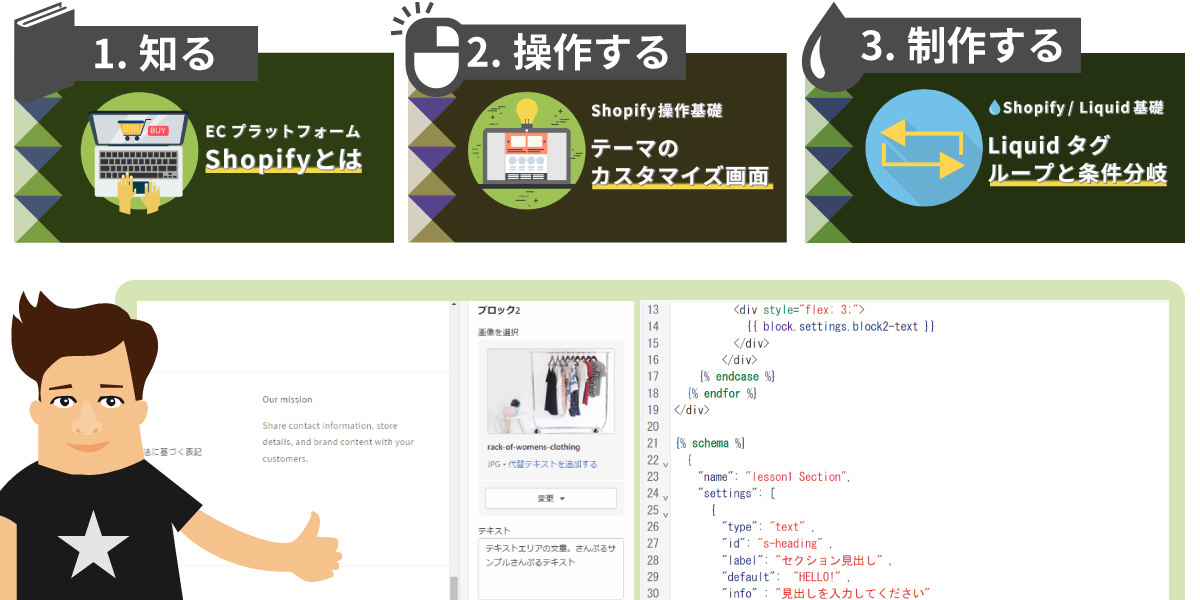Image resolution: width=1200 pixels, height=600 pixels.
Task: Click the {% endfor %} code line
Action: [x=723, y=393]
